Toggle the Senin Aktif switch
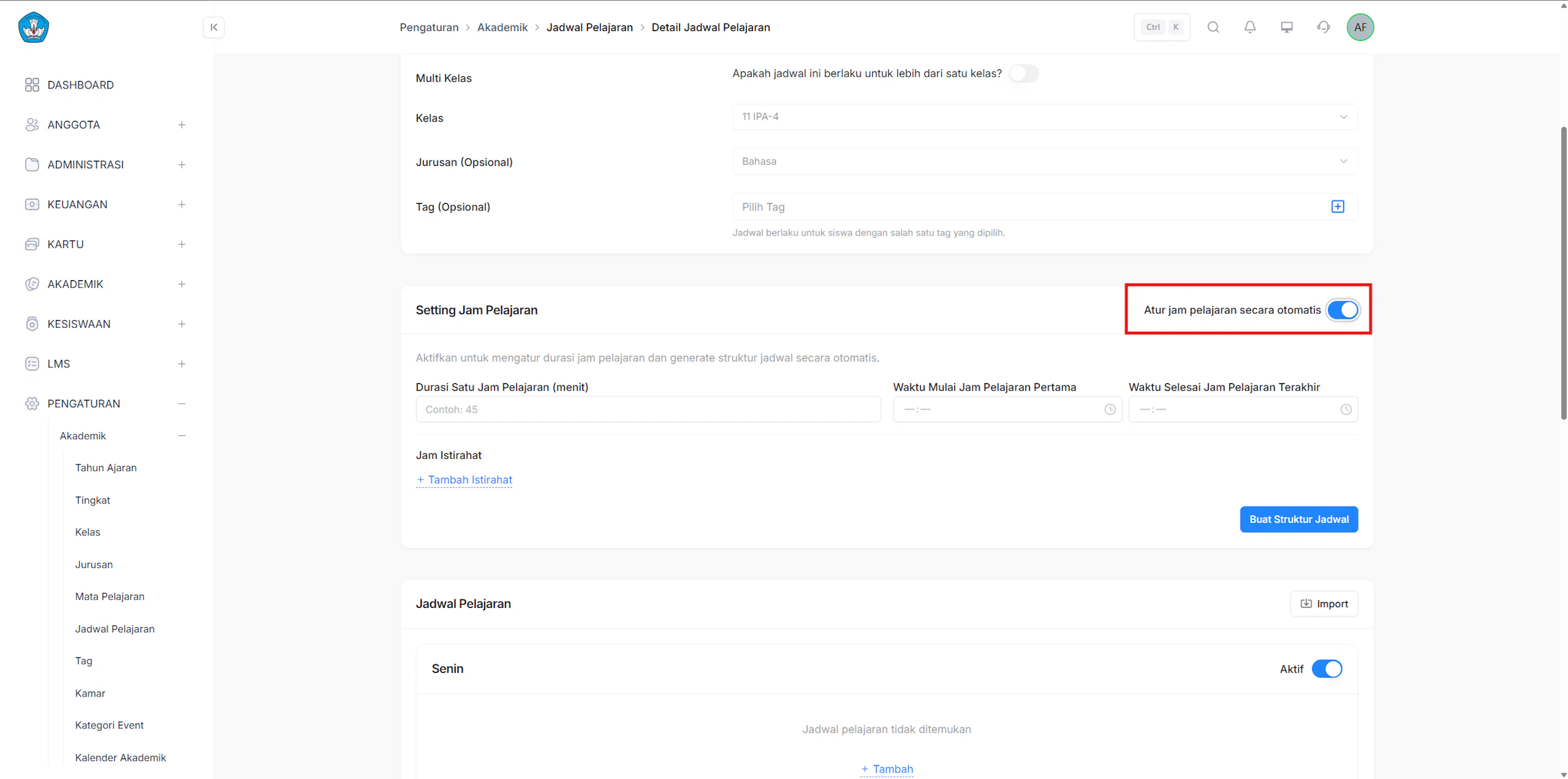Screen dimensions: 1568x779 pos(1326,669)
